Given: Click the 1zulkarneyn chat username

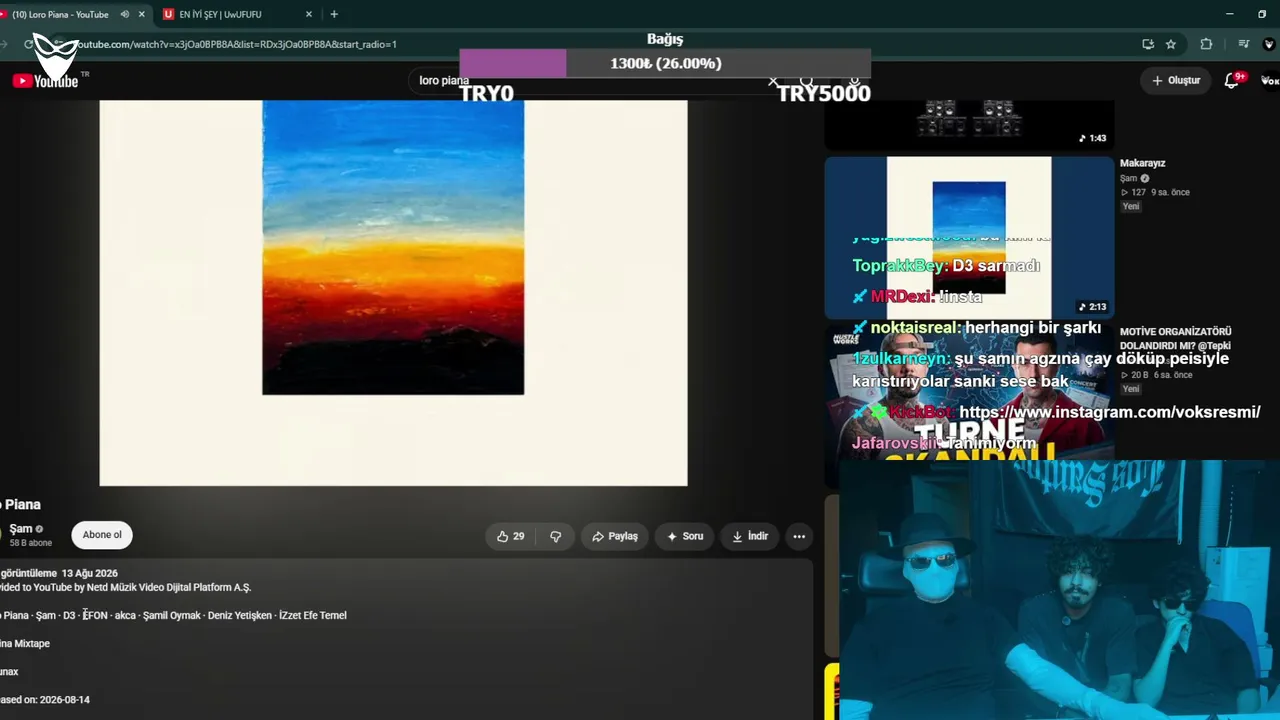Looking at the screenshot, I should [x=900, y=358].
